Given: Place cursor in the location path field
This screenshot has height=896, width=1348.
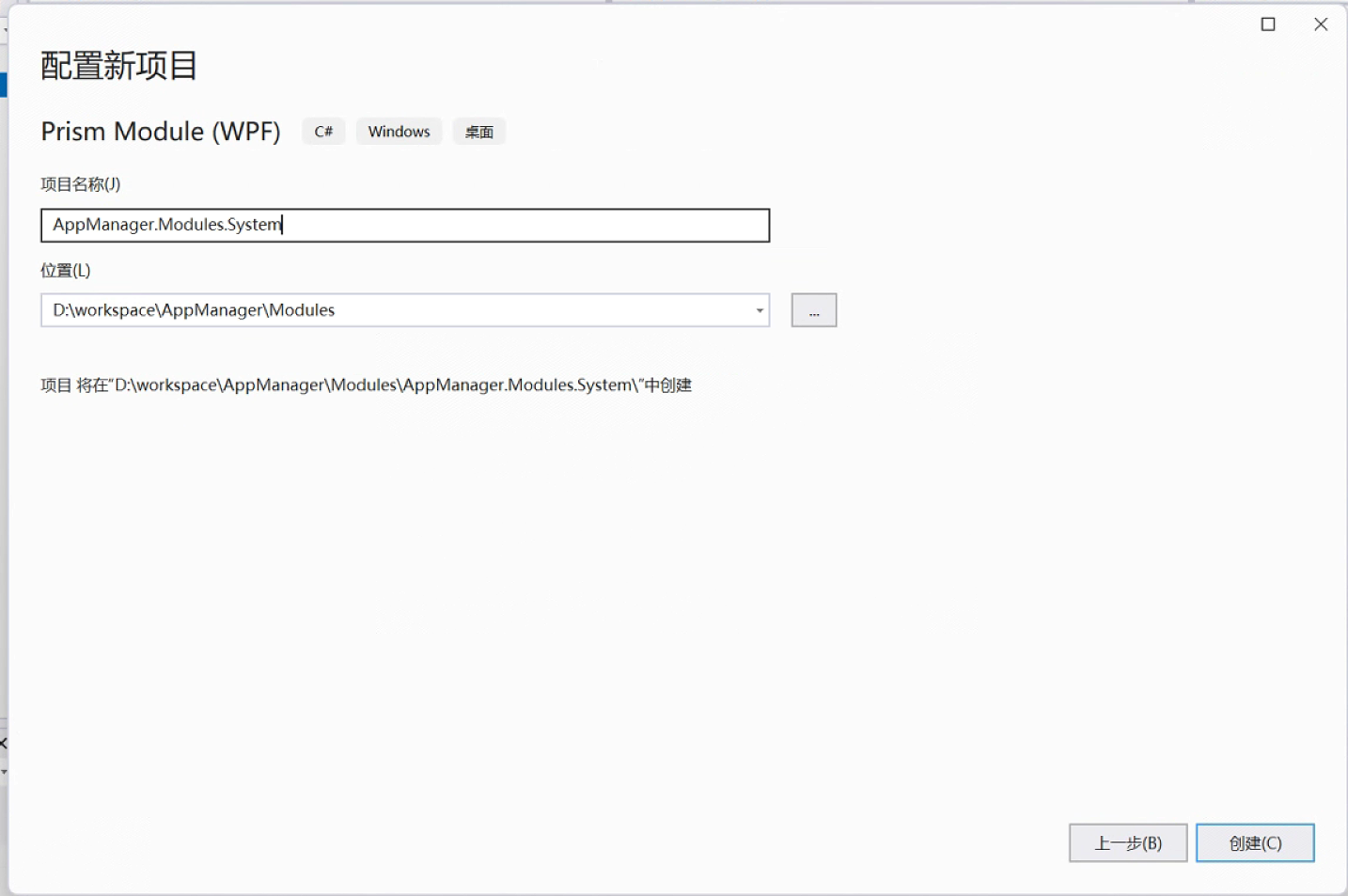Looking at the screenshot, I should point(376,309).
